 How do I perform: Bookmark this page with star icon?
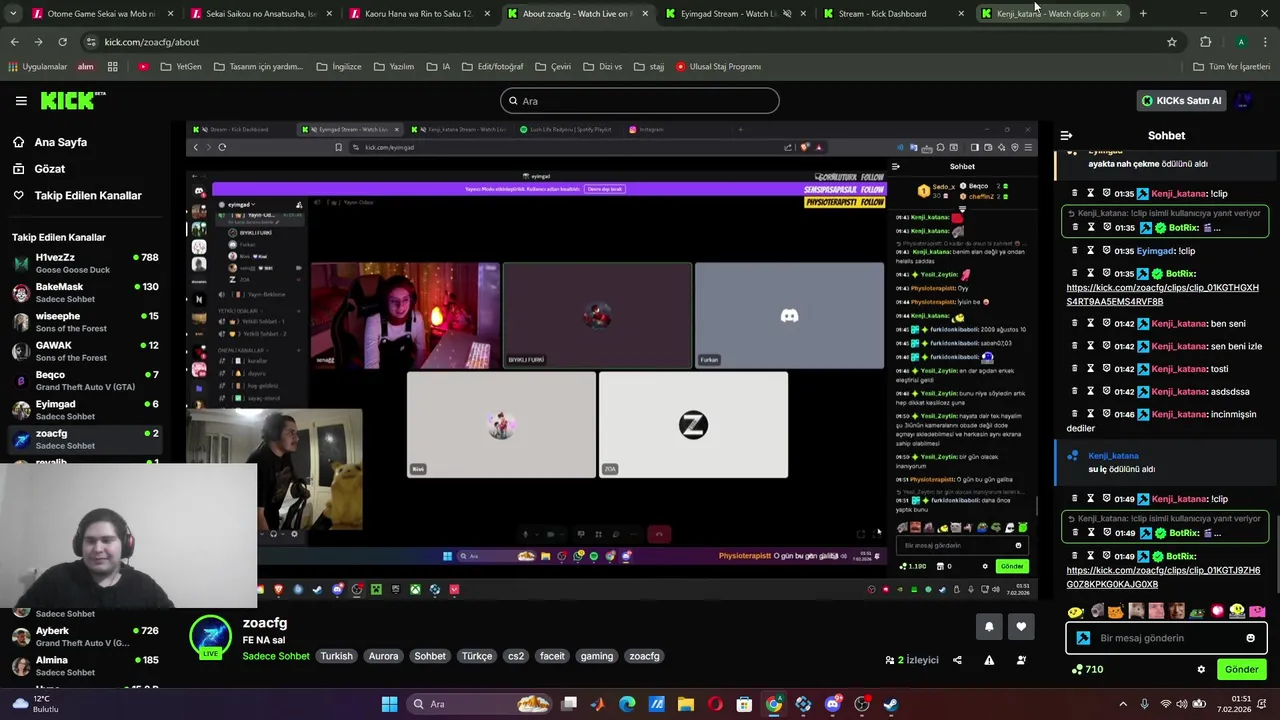(x=1172, y=42)
